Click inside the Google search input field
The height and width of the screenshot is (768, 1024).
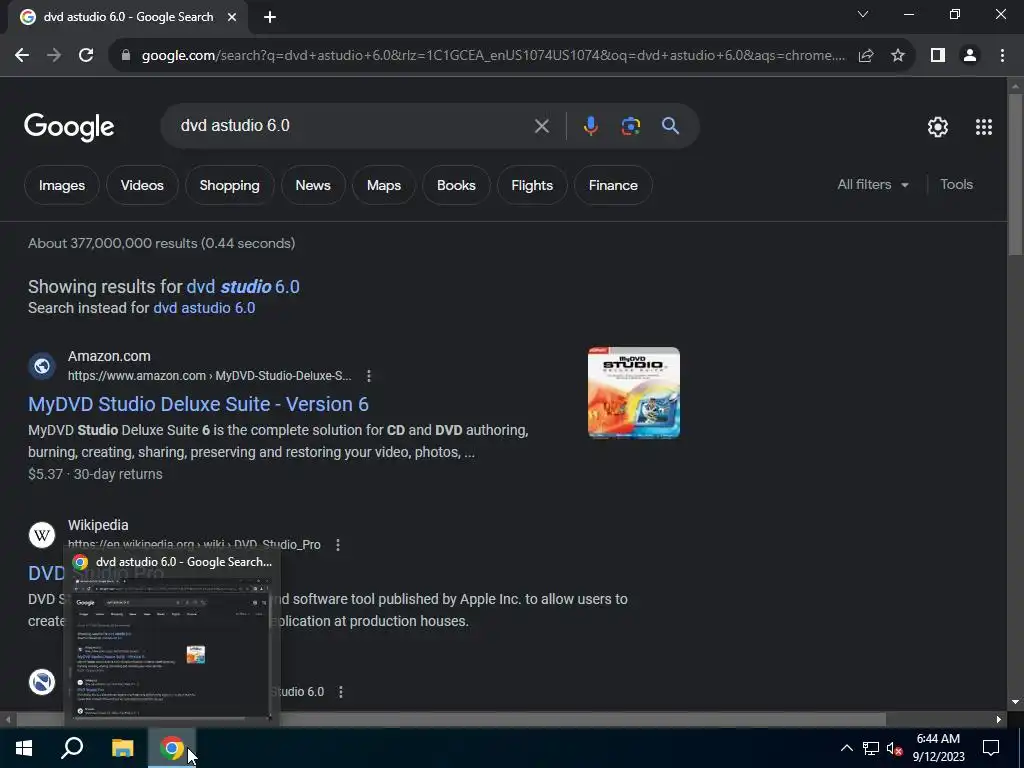pos(353,125)
